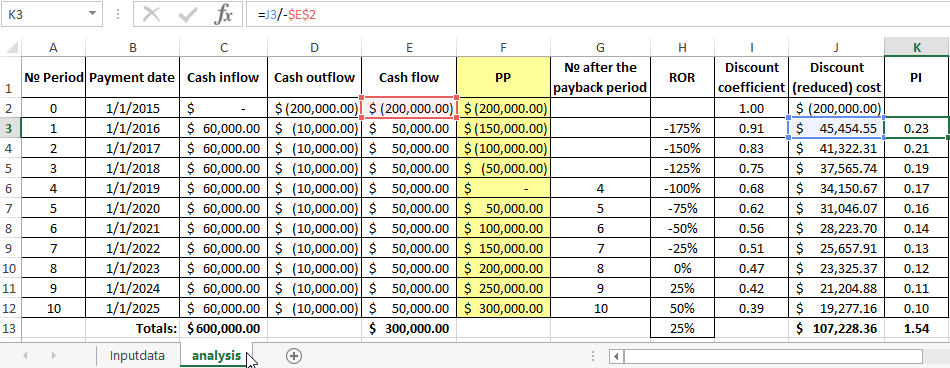
Task: Select the PI cell showing 0.10
Action: (x=917, y=309)
